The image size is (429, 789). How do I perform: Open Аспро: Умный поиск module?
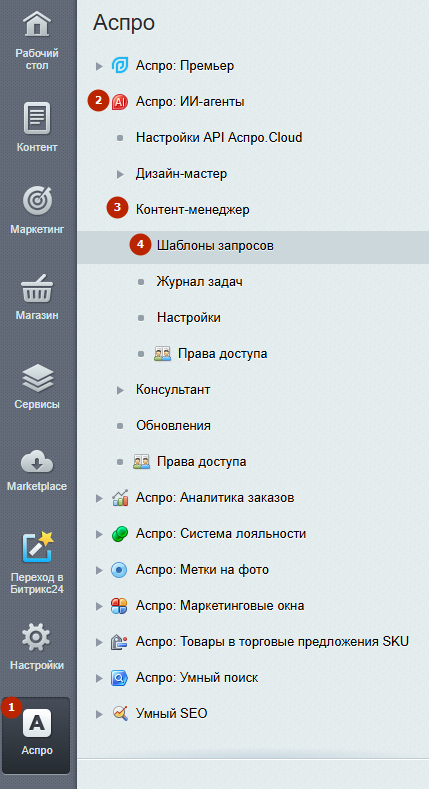(197, 678)
